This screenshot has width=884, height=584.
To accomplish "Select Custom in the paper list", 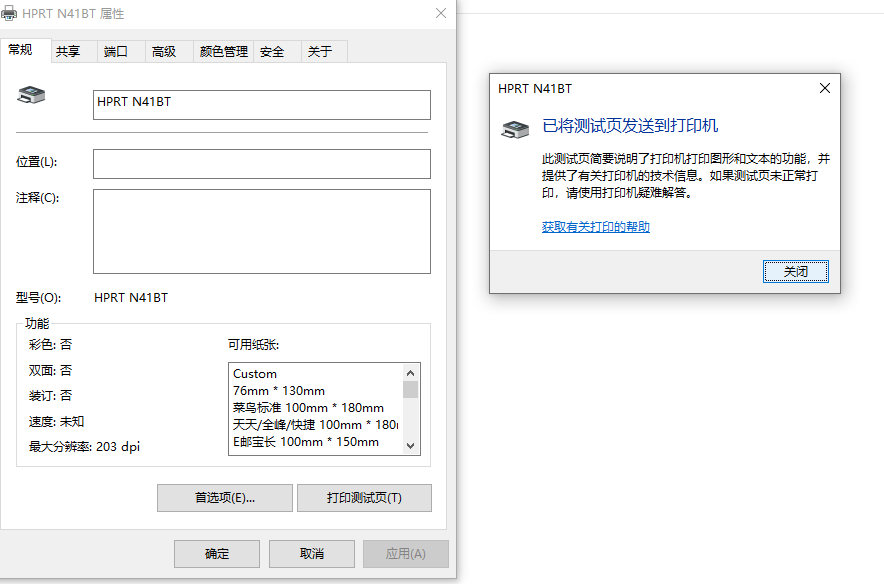I will pyautogui.click(x=255, y=374).
